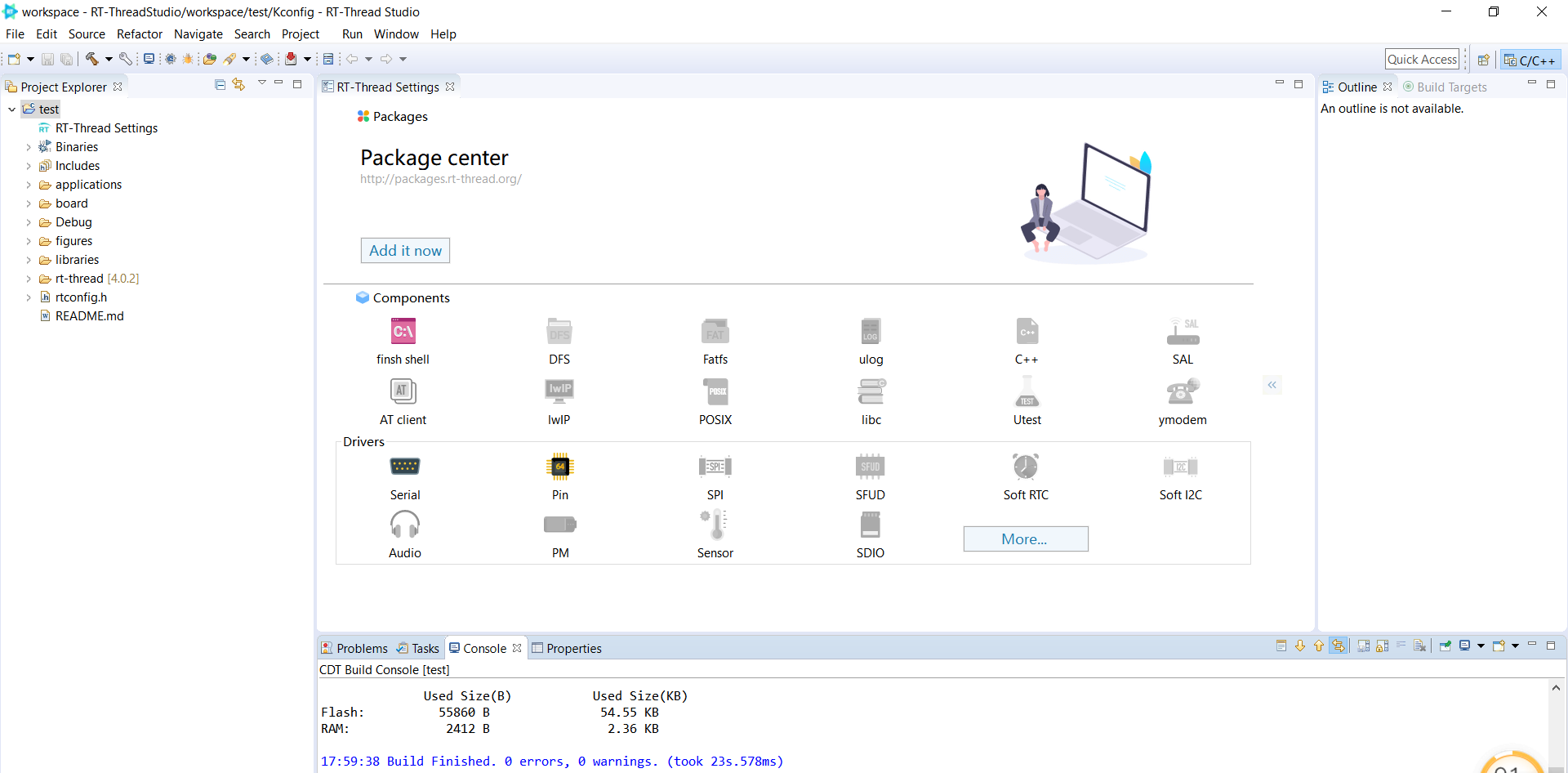
Task: Open the Serial driver icon
Action: [405, 467]
